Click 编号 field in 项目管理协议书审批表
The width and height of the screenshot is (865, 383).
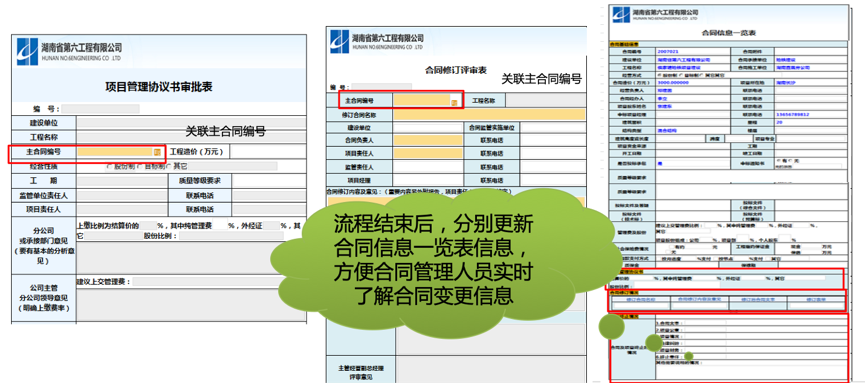(x=100, y=109)
